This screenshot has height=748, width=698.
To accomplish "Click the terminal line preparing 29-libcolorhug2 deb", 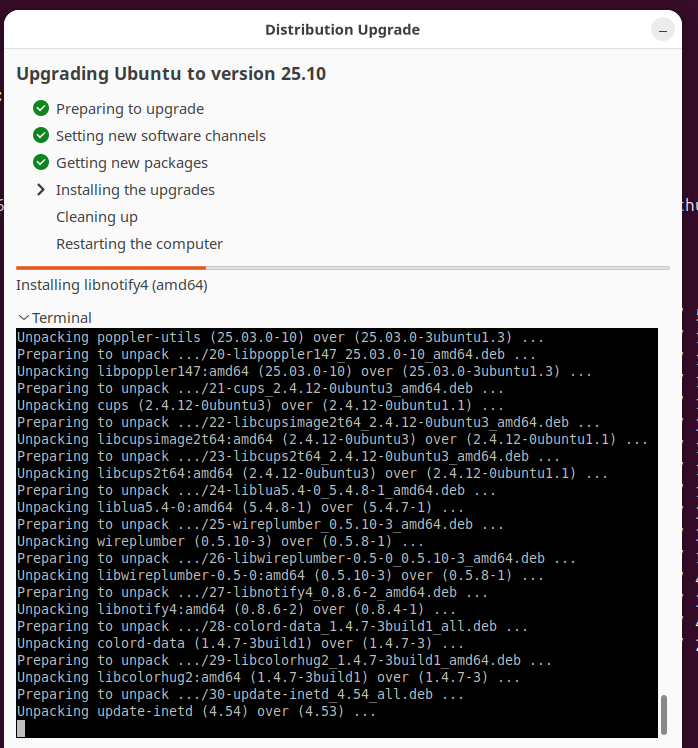I will (x=284, y=661).
